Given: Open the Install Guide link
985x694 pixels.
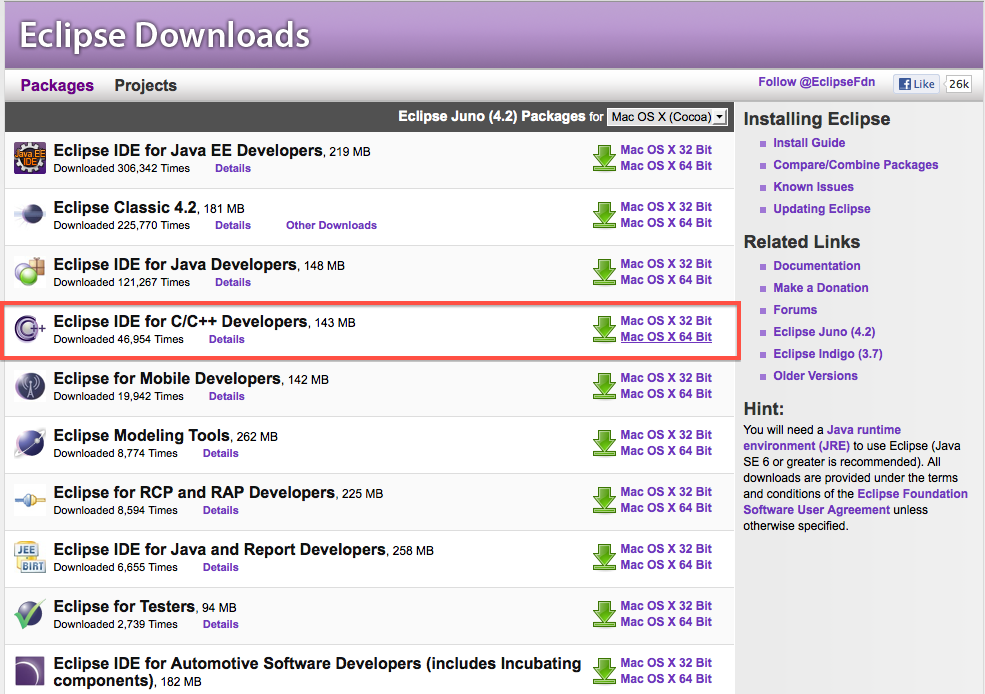Looking at the screenshot, I should coord(808,143).
